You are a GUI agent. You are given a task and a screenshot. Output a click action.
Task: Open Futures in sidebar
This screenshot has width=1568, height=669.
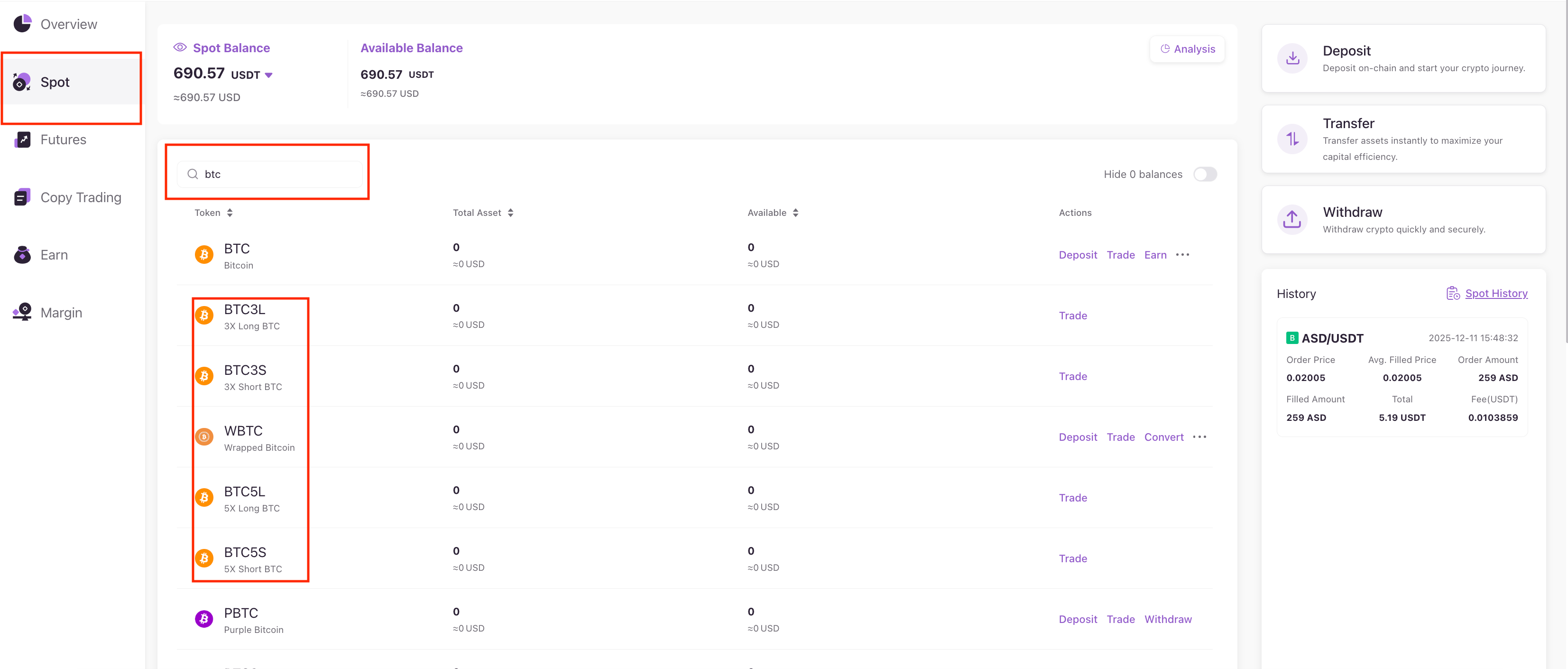tap(63, 140)
